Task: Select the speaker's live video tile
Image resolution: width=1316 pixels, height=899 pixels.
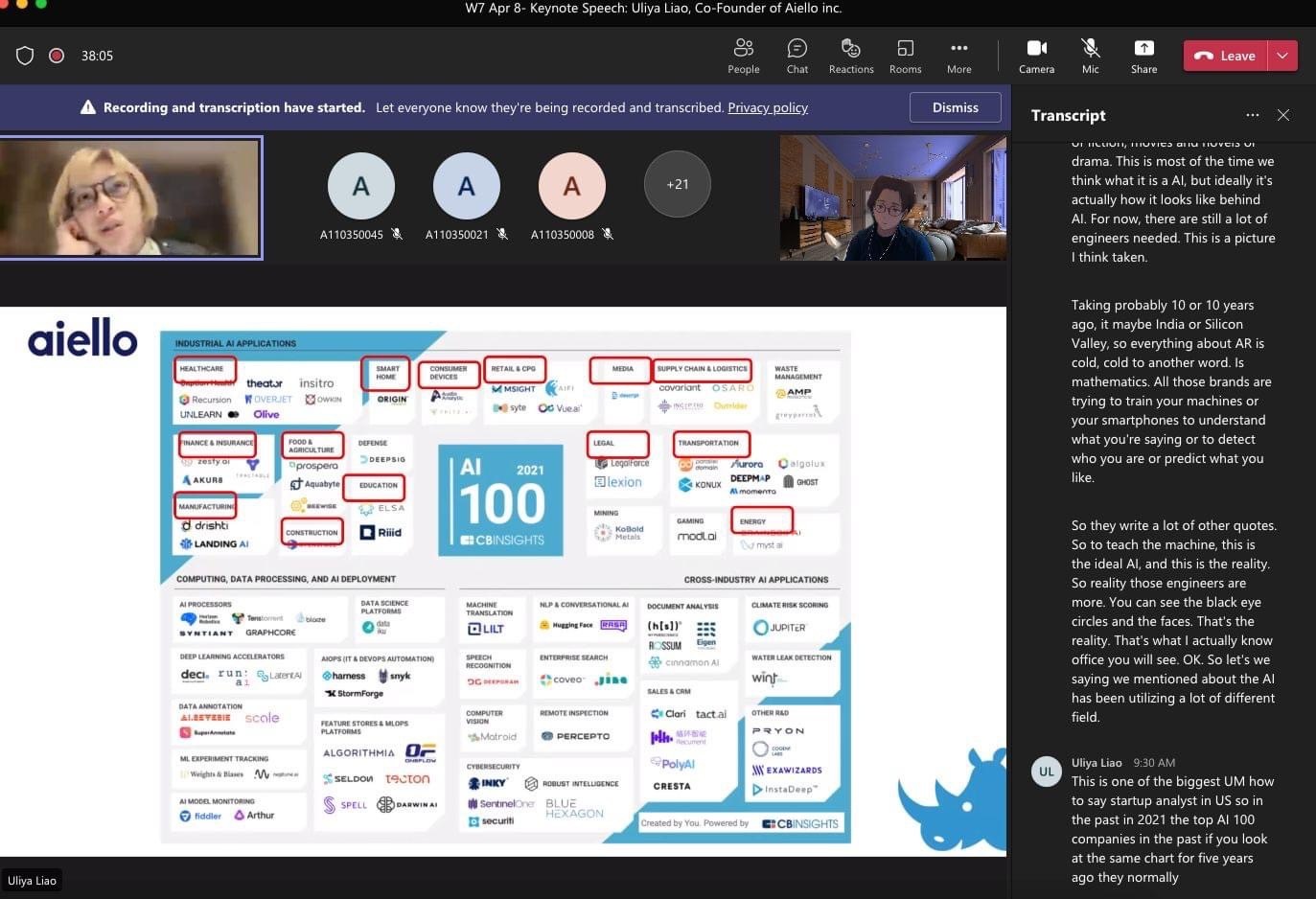Action: click(x=130, y=197)
